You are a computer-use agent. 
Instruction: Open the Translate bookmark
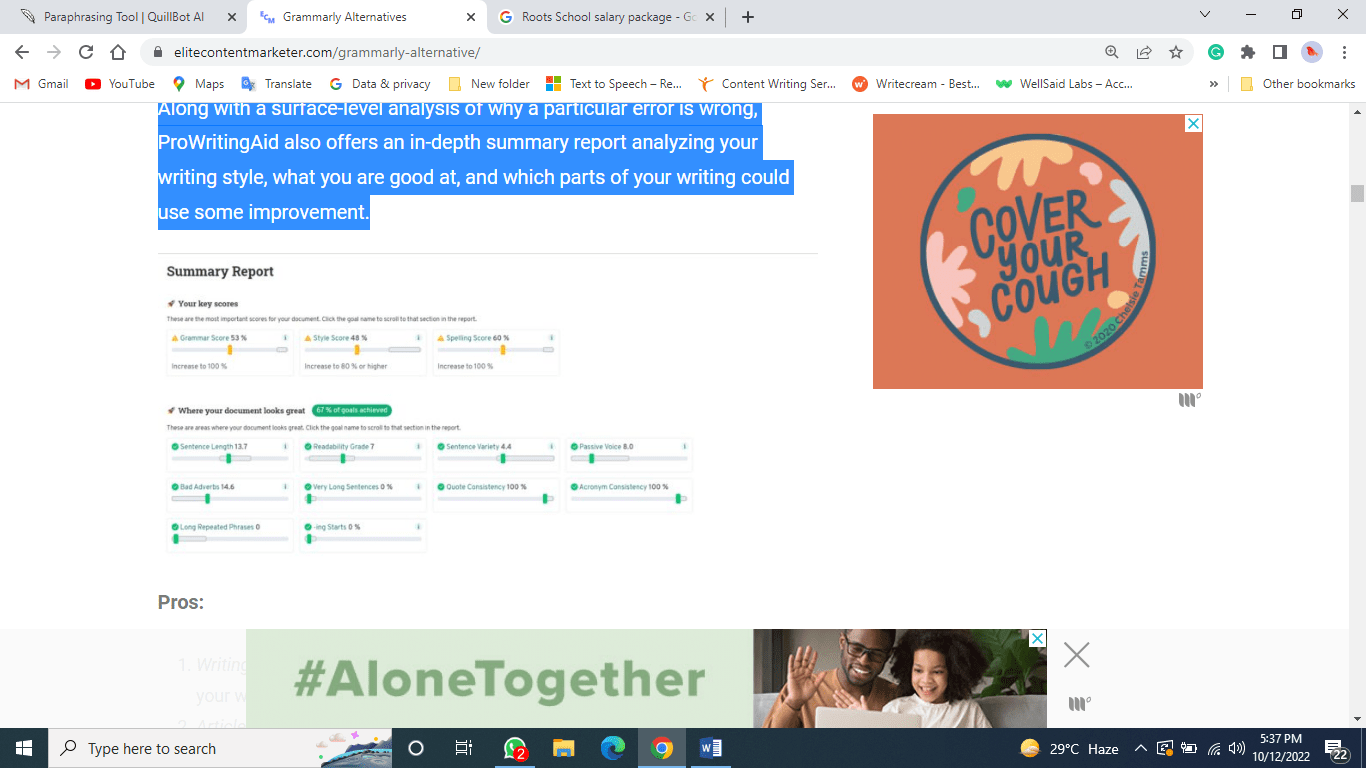277,84
